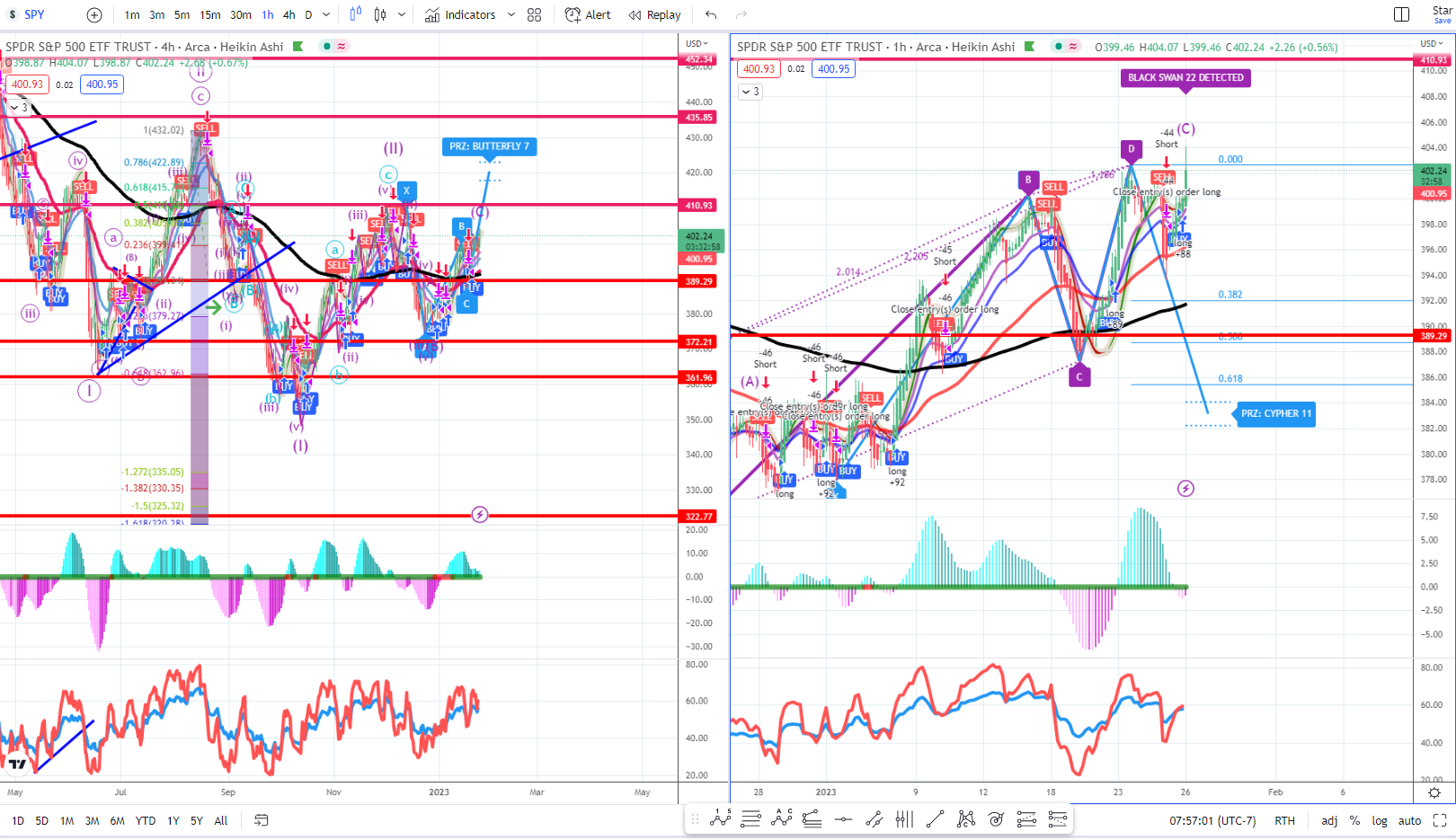Screen dimensions: 1456x840
Task: Select the 30m timeframe
Action: [241, 14]
